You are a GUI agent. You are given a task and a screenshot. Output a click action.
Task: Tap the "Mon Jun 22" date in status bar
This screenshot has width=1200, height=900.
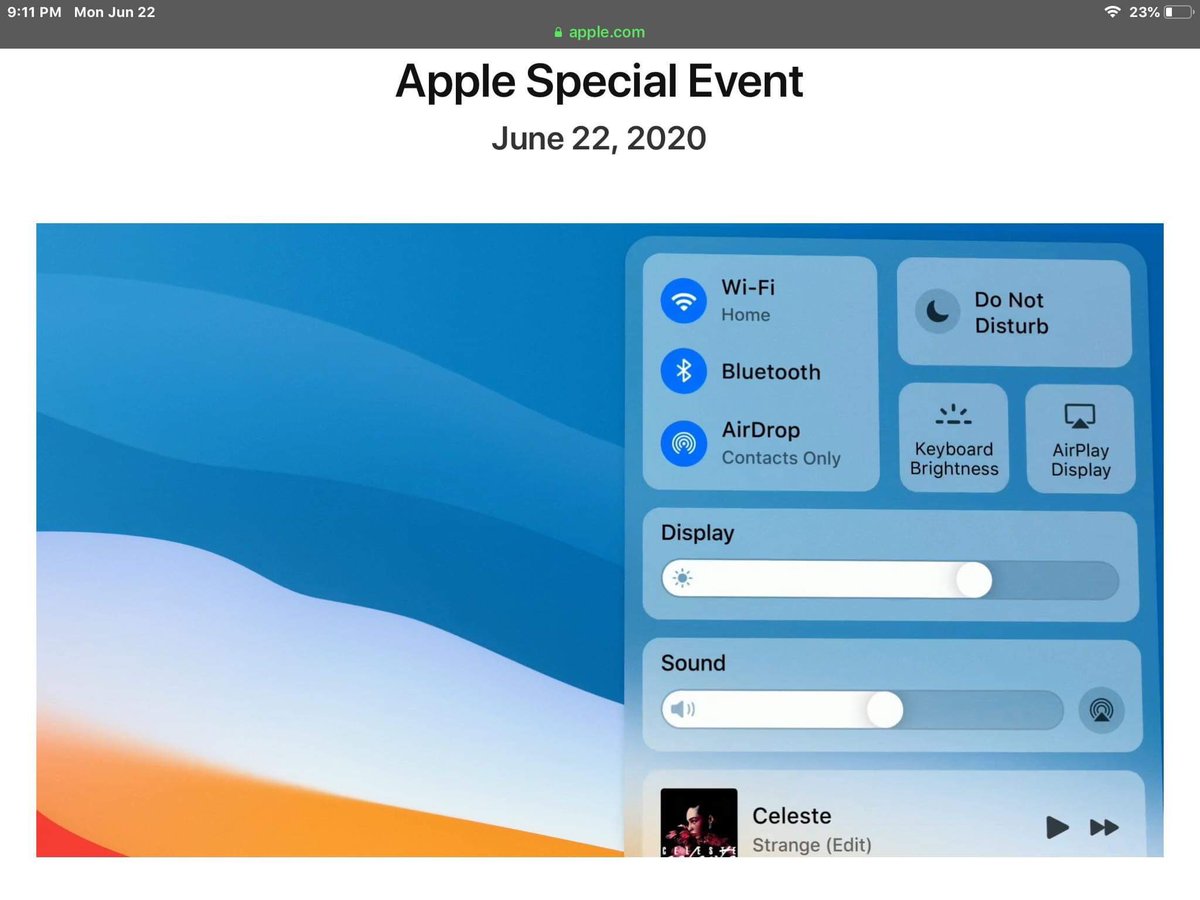[x=115, y=12]
